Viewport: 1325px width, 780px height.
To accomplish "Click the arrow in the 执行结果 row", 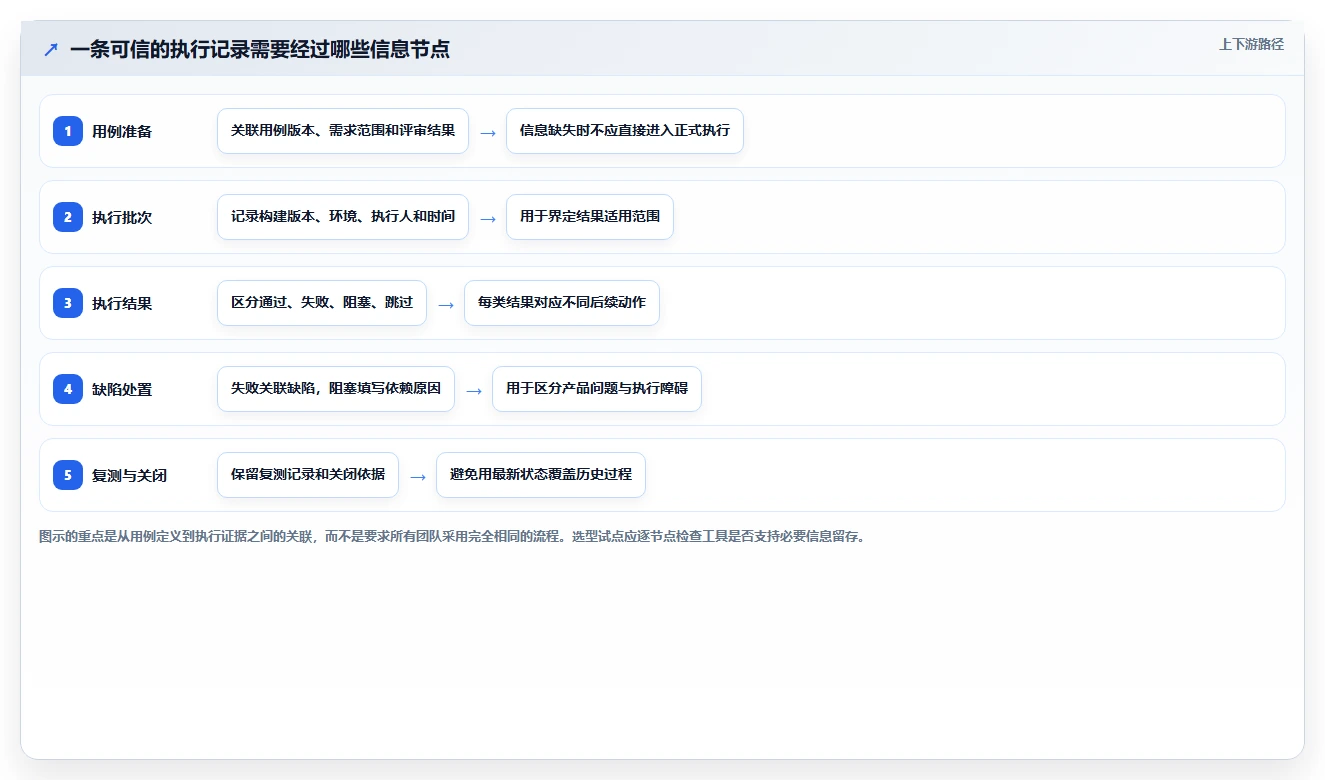I will click(446, 304).
